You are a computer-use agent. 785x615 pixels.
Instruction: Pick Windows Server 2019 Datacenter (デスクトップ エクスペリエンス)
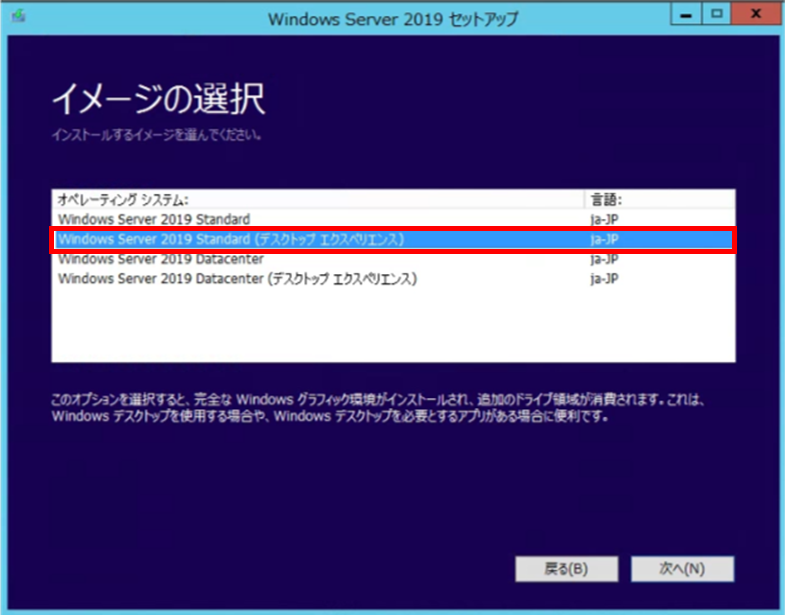coord(393,278)
